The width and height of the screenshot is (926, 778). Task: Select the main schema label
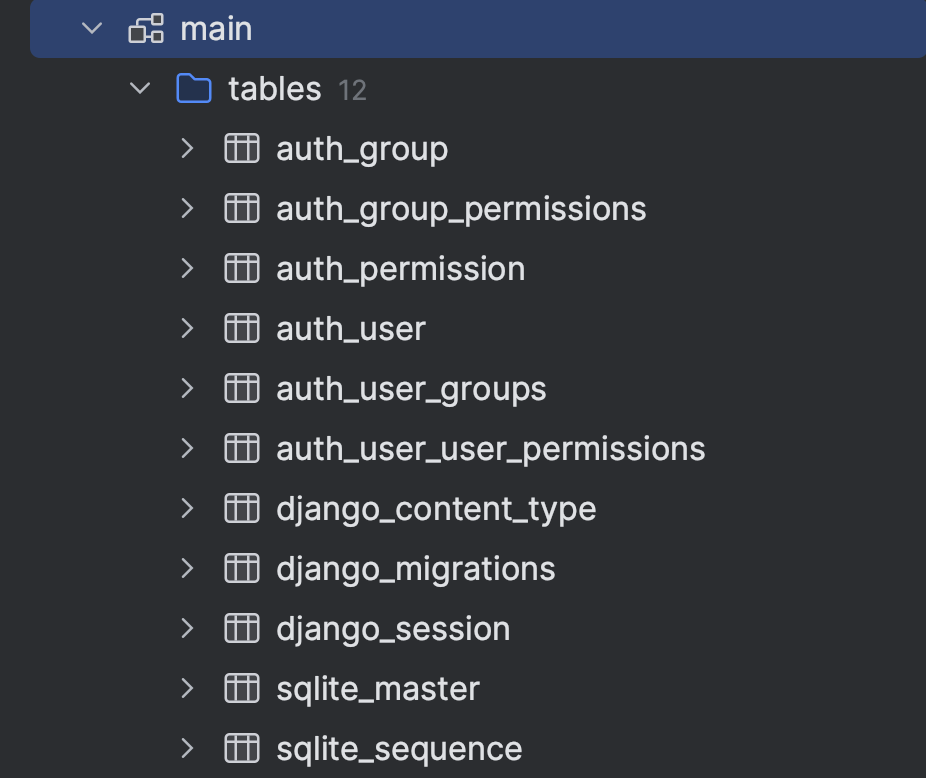216,29
